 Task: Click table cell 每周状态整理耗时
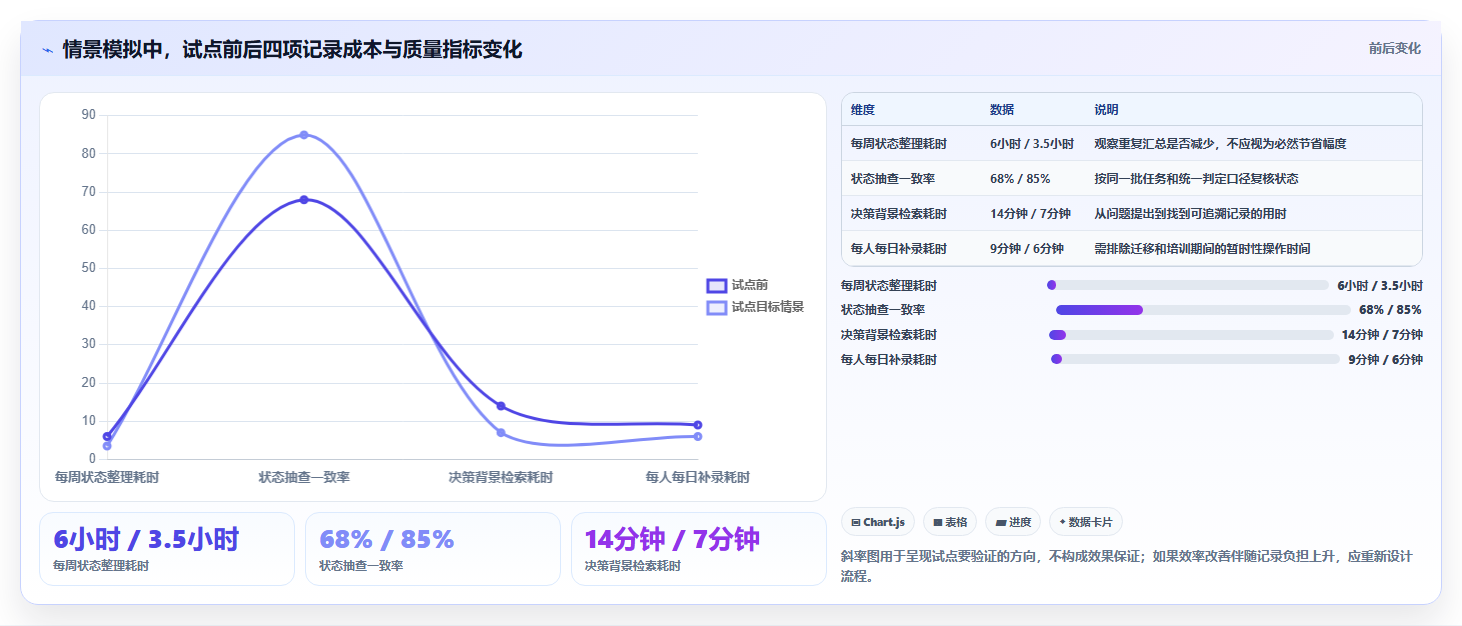point(899,144)
